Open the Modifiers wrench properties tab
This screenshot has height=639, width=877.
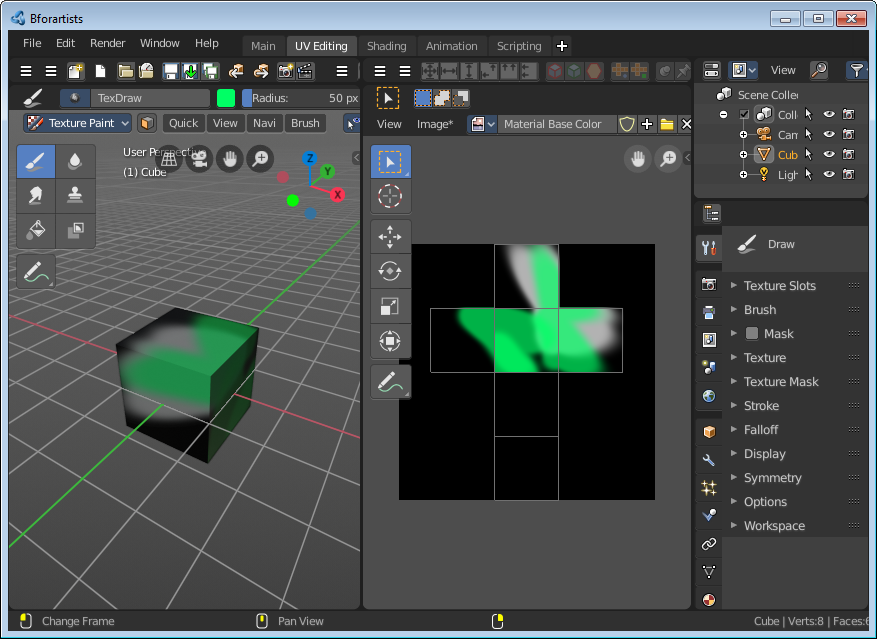coord(709,460)
